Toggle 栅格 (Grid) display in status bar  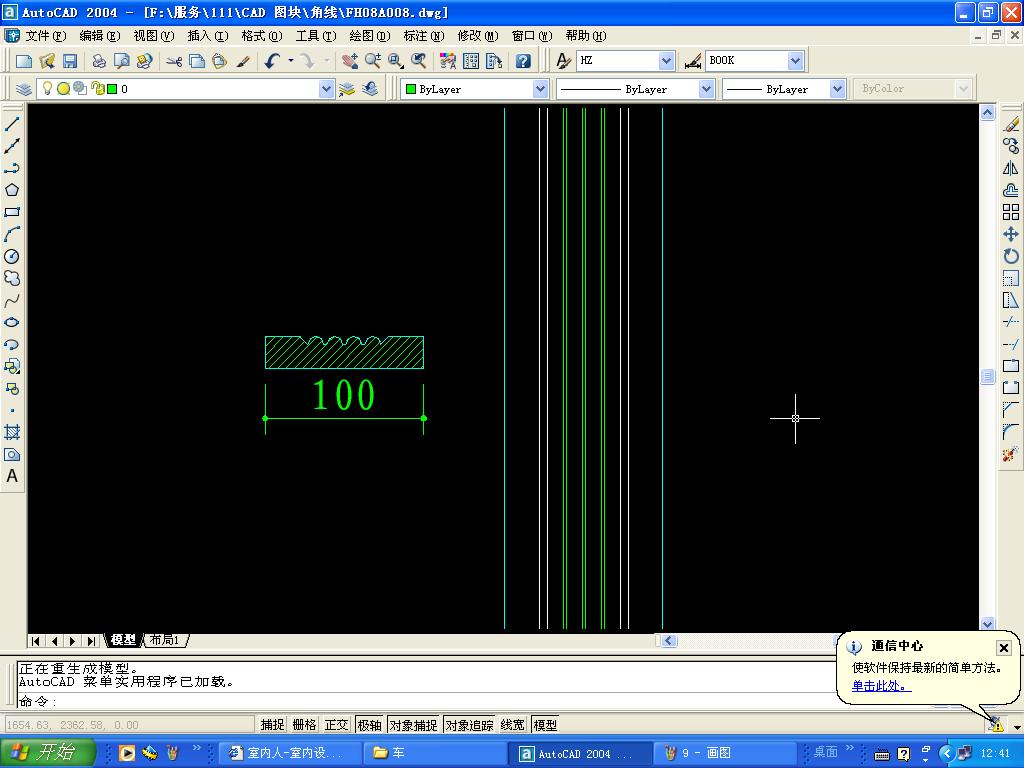(304, 725)
